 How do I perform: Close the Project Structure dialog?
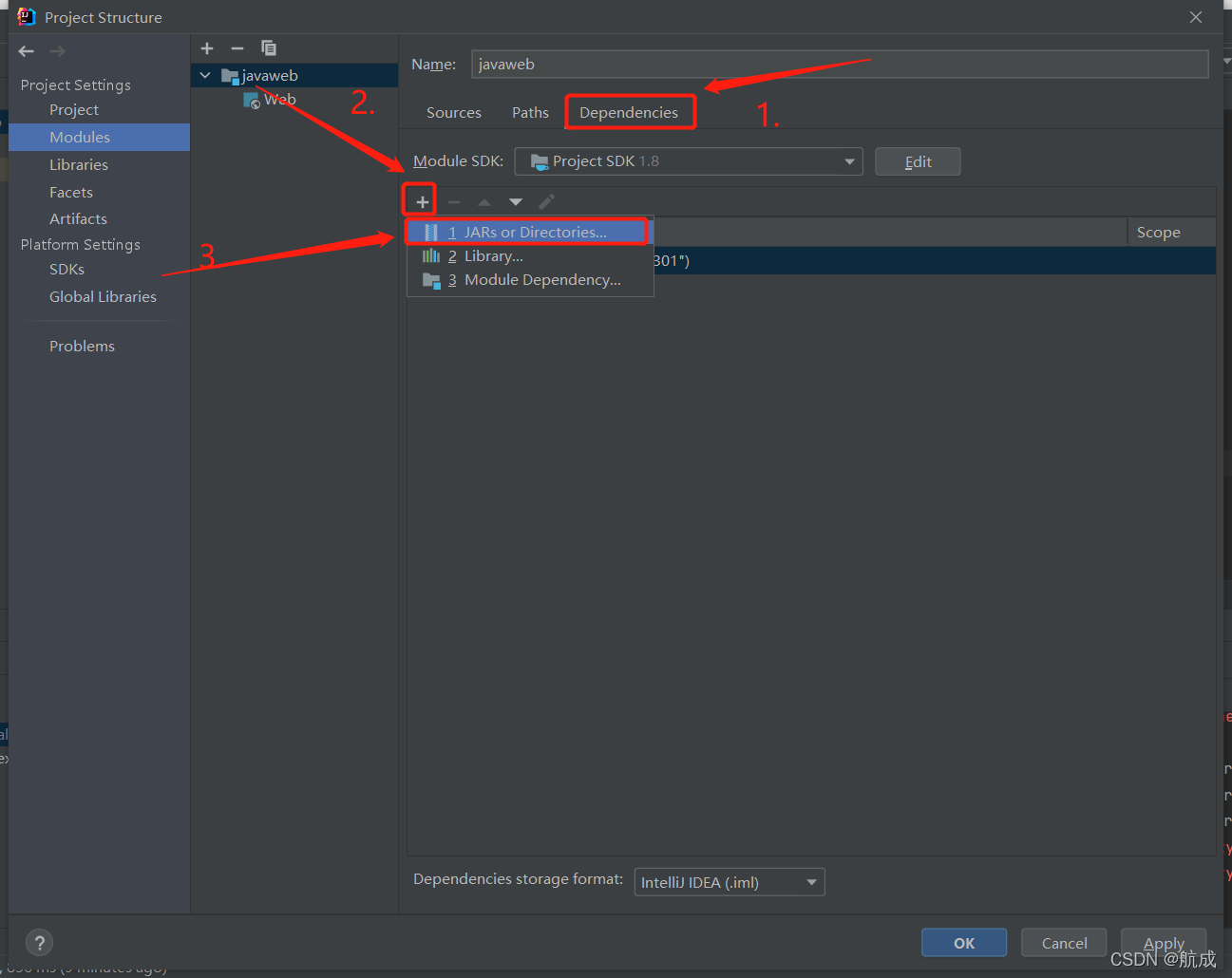(1196, 17)
